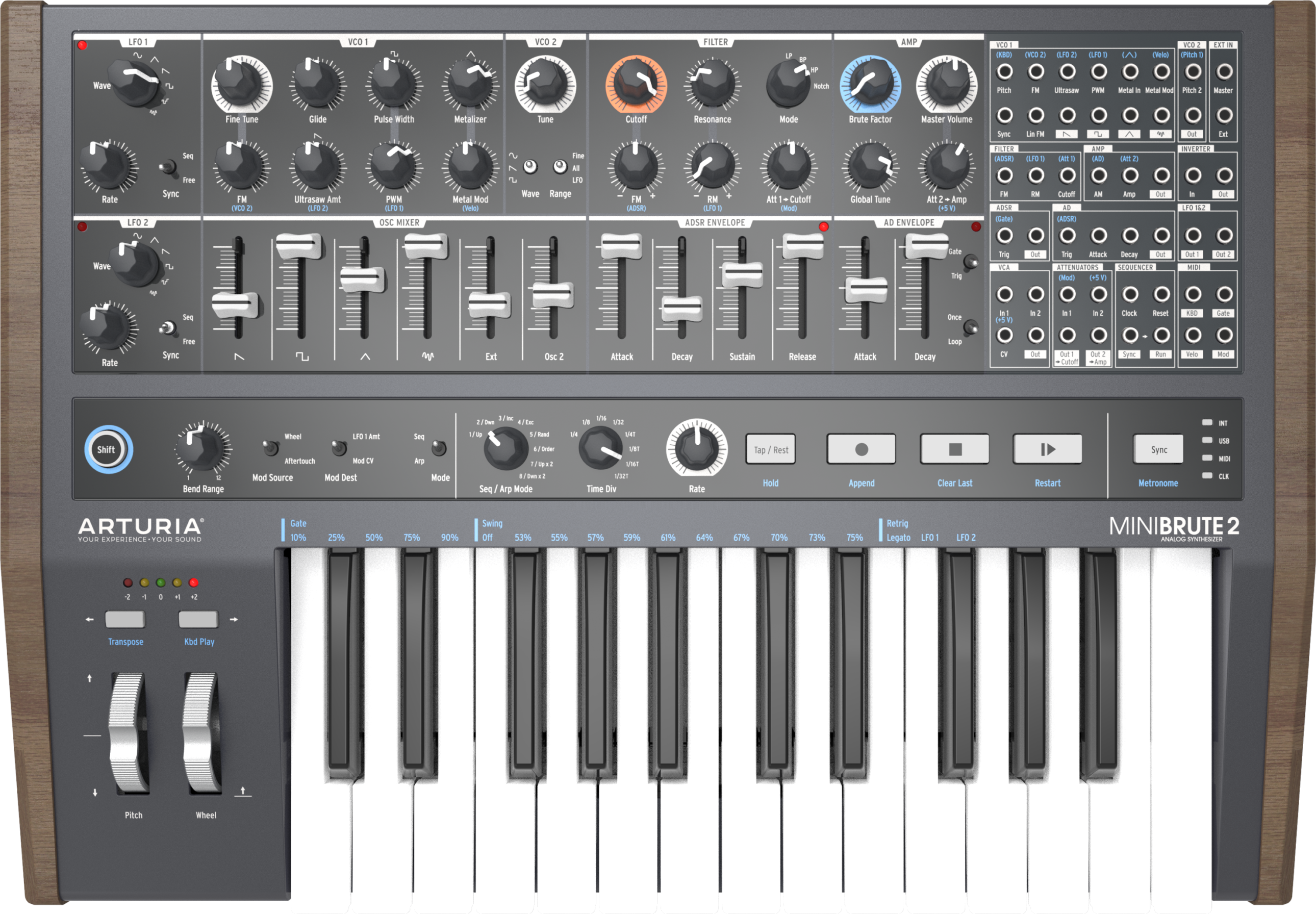Viewport: 1316px width, 914px height.
Task: Click the Metalizer knob
Action: 470,85
